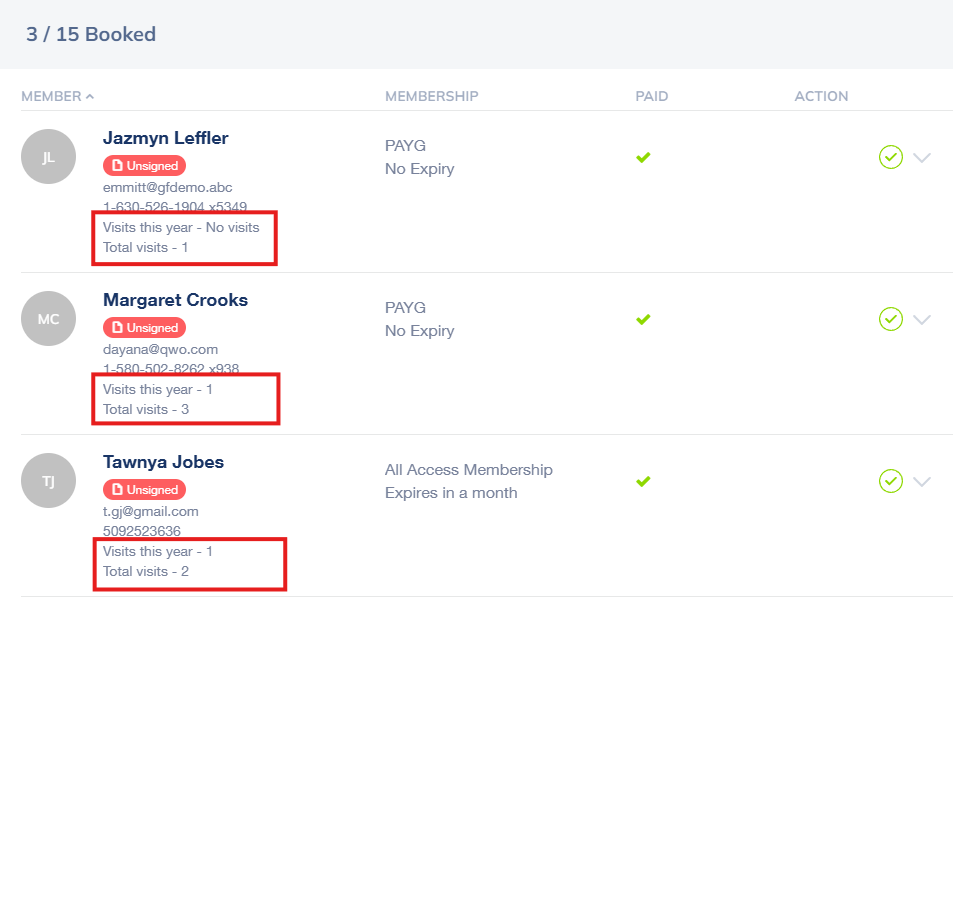Open Tawnya Jobes' member profile name

pos(163,462)
